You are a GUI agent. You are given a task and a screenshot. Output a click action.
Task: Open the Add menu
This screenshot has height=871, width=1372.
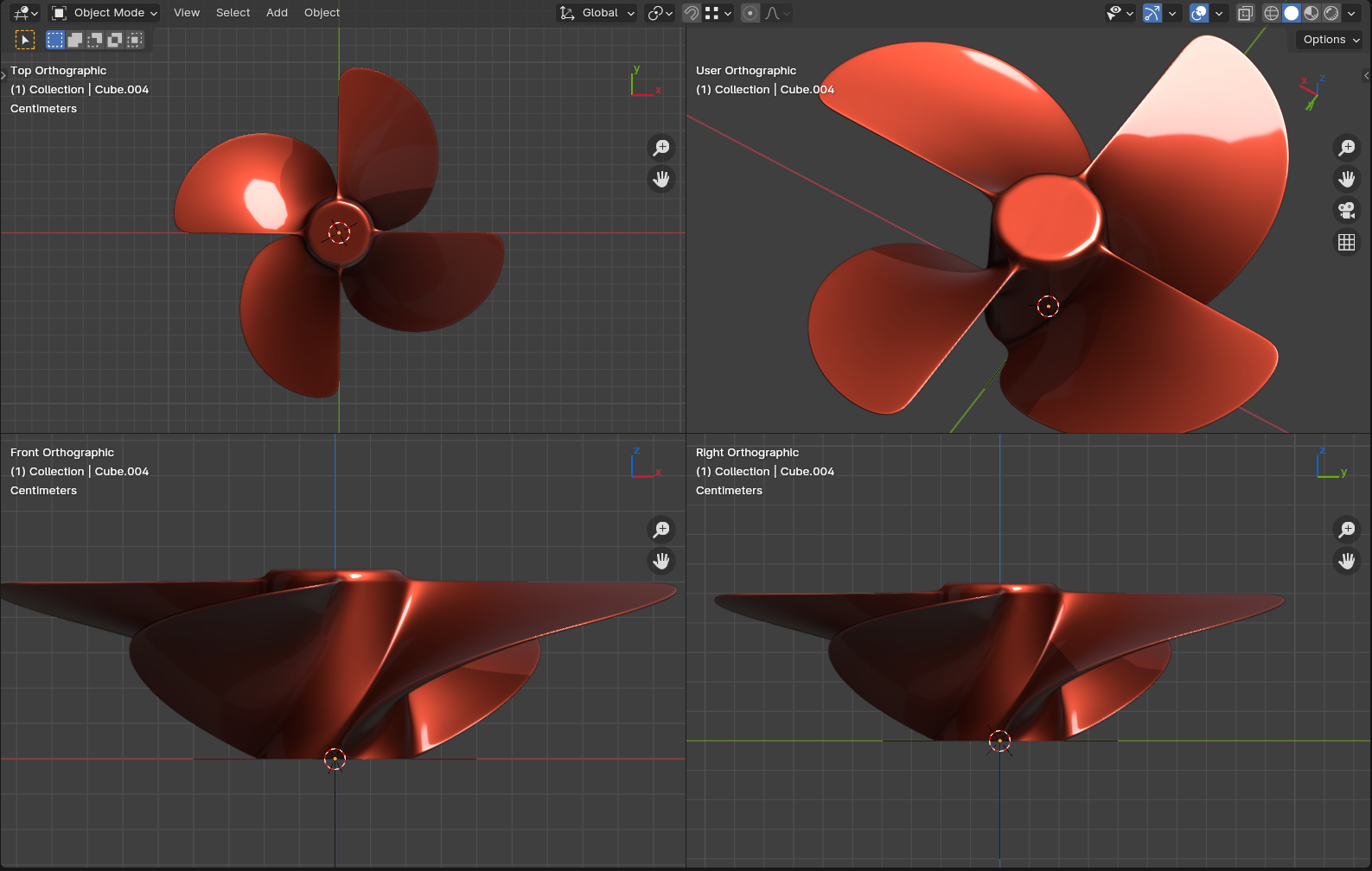277,13
